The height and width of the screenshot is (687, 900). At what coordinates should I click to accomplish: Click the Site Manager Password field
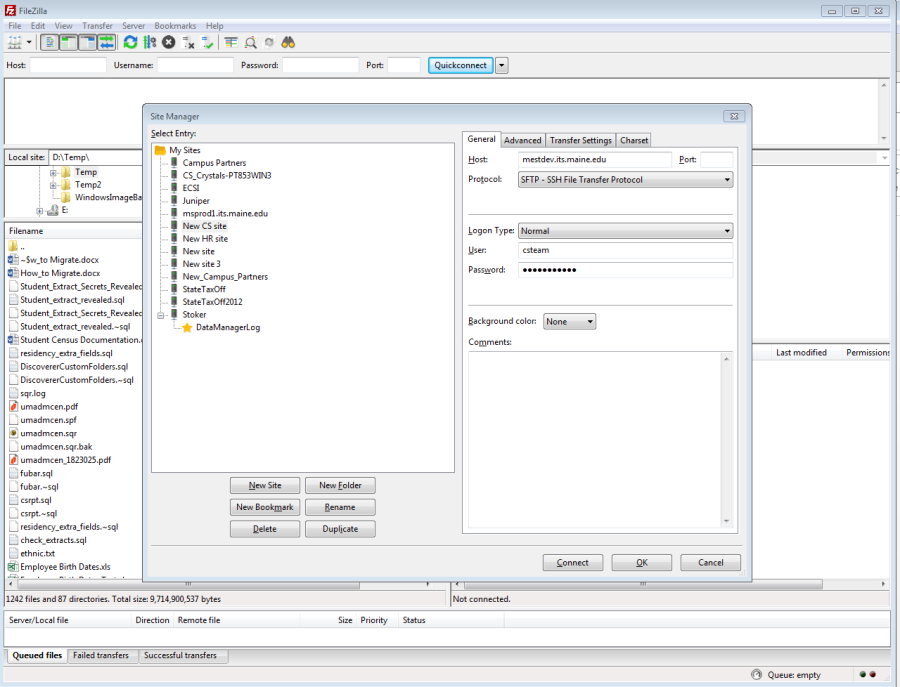click(x=625, y=270)
